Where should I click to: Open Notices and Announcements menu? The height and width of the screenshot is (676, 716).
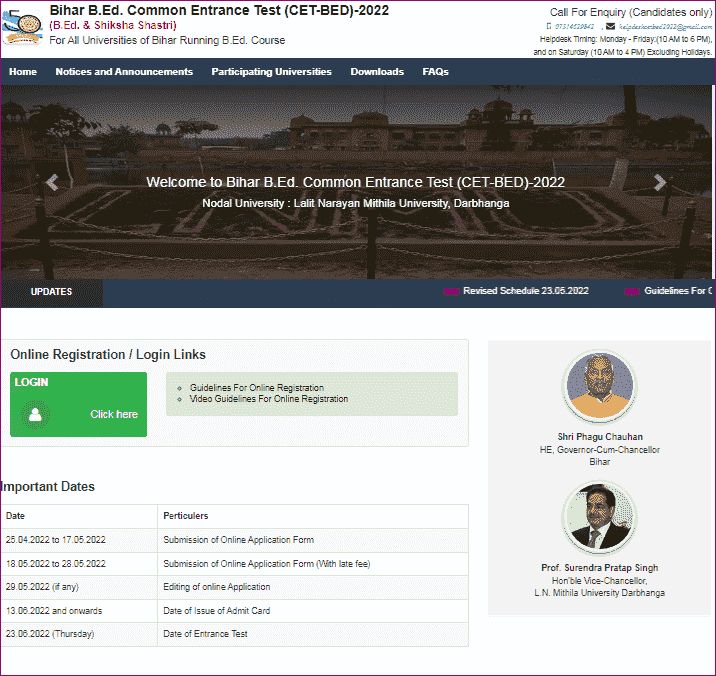tap(124, 72)
